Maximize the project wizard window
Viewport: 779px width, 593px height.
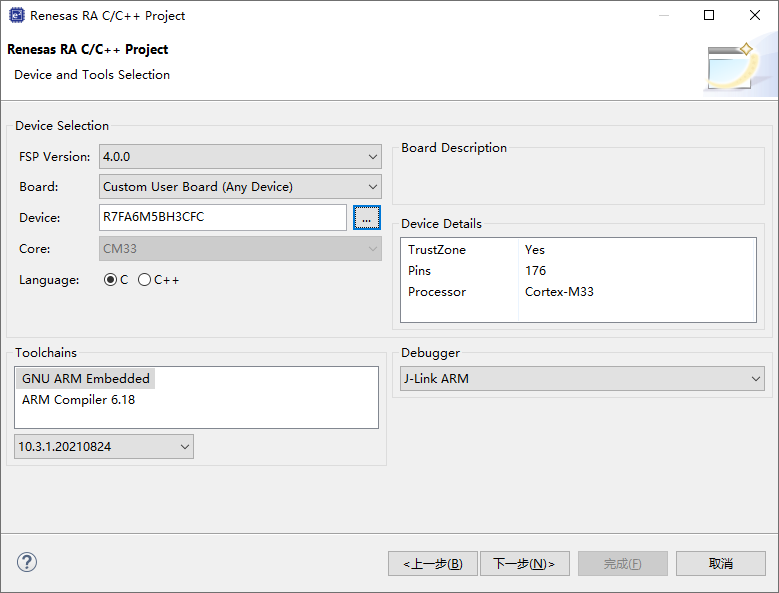click(709, 15)
